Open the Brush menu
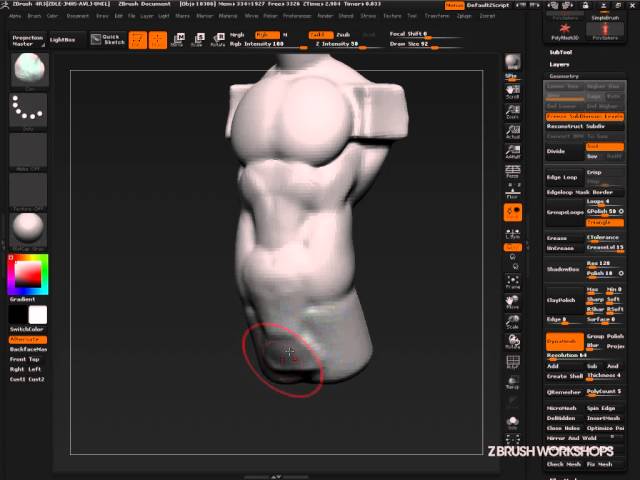 point(34,16)
